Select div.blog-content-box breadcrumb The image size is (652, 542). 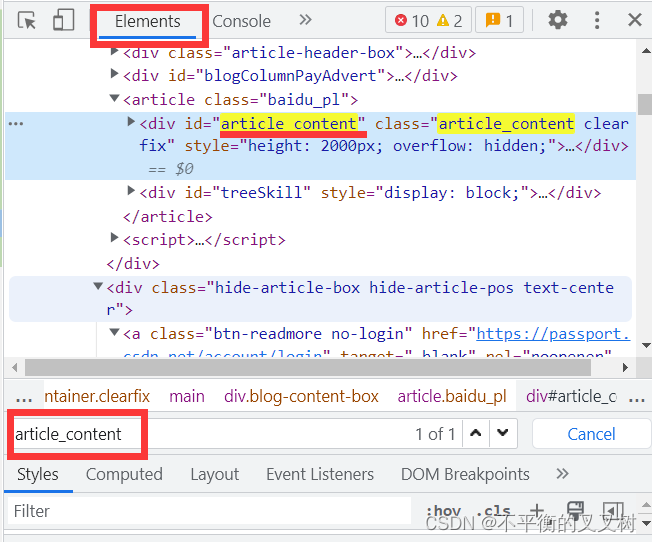[x=301, y=396]
